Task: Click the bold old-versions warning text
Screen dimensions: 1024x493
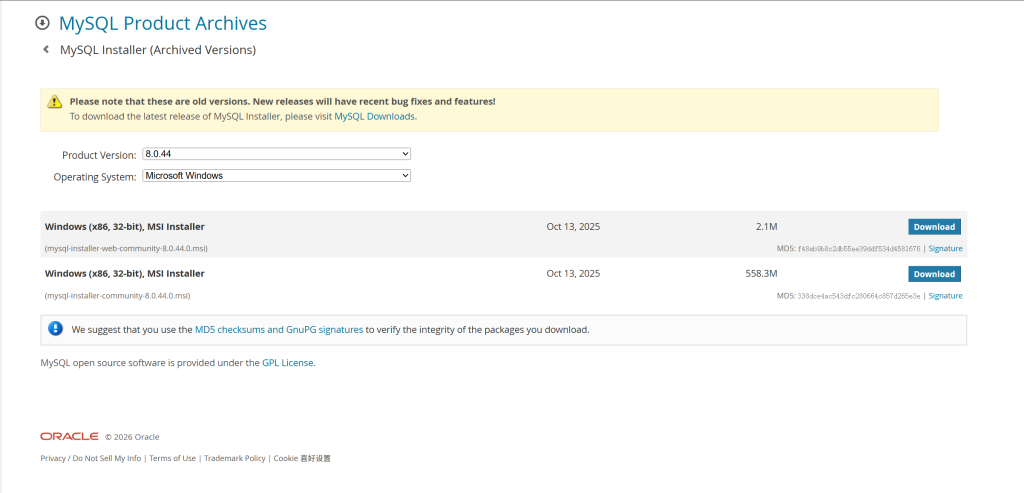Action: point(282,102)
